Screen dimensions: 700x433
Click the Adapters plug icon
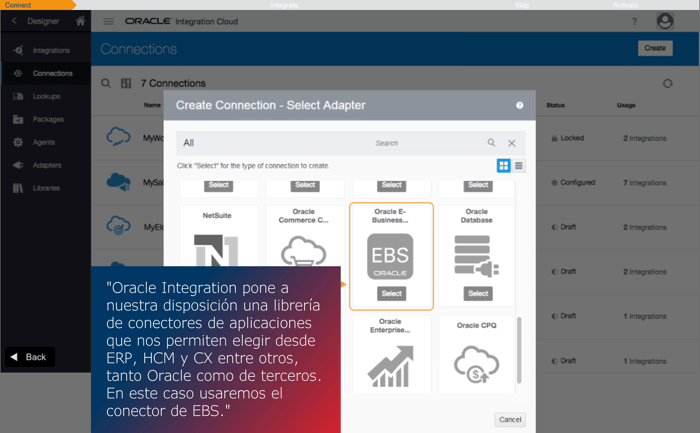[x=18, y=165]
